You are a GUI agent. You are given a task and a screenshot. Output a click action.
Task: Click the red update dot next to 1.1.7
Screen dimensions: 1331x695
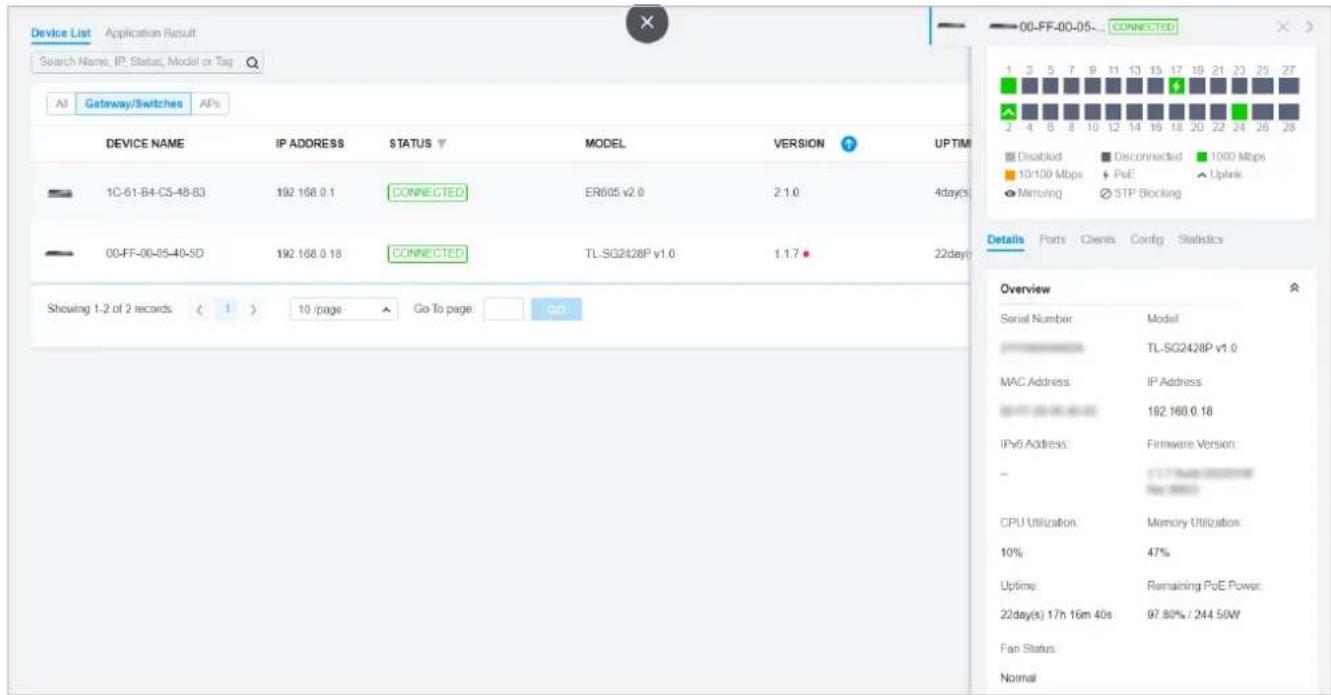[805, 254]
